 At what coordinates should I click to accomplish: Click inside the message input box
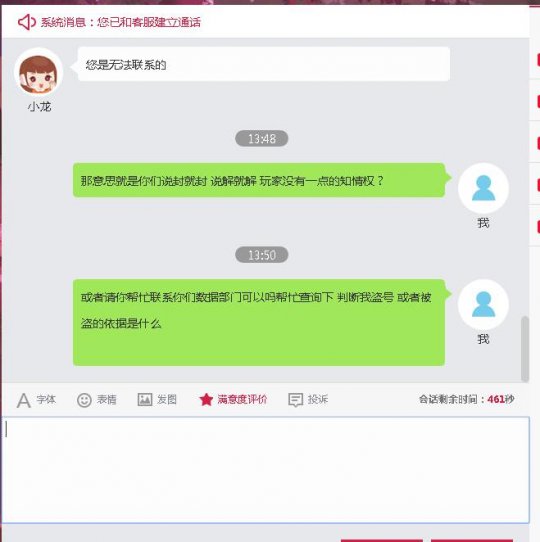pyautogui.click(x=266, y=470)
